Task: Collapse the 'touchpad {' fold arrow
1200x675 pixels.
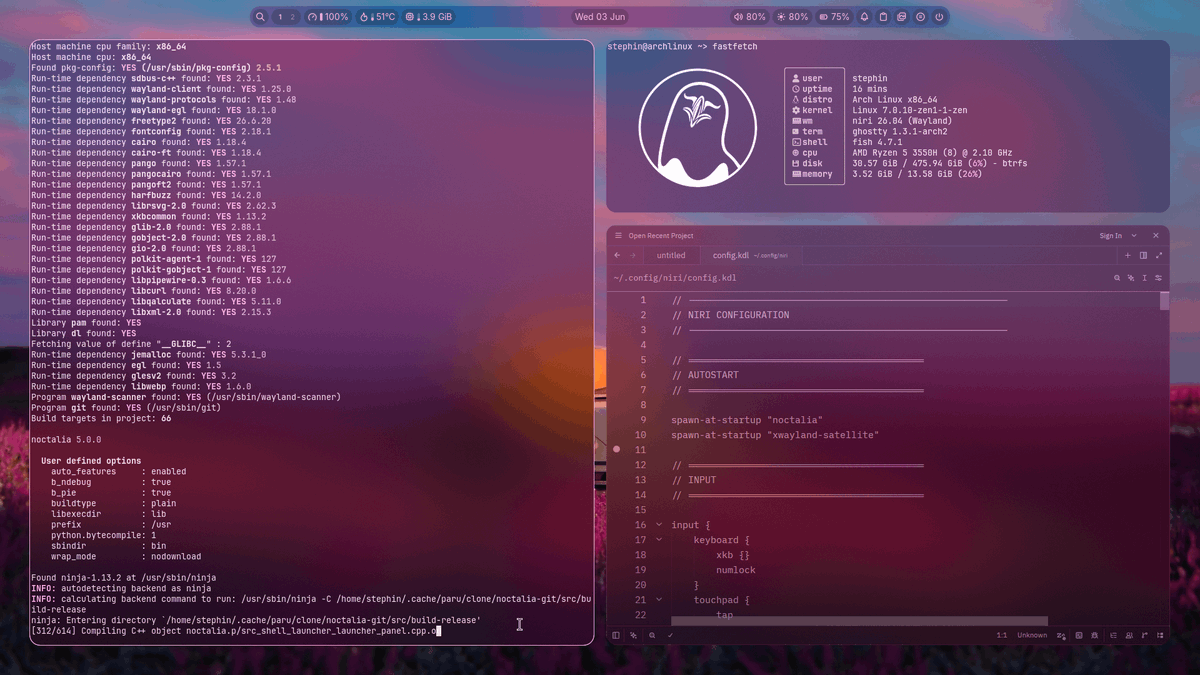Action: click(659, 600)
